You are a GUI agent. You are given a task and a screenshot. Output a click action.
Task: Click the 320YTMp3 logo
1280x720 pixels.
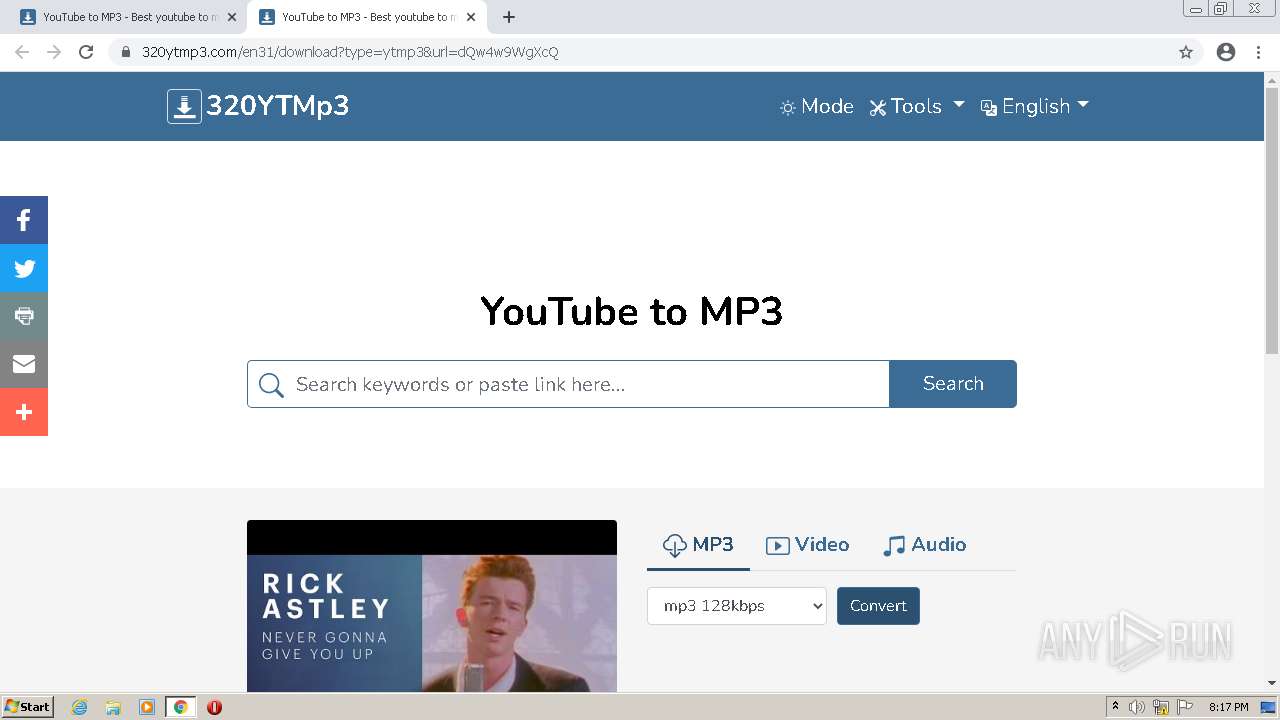coord(258,106)
